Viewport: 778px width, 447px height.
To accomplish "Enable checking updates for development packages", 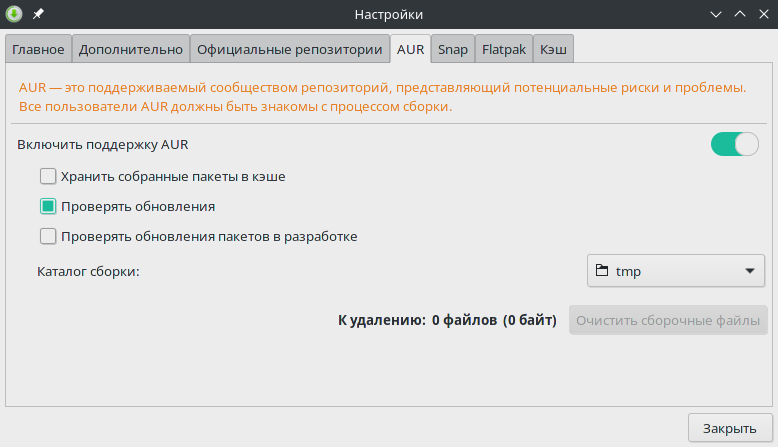I will pos(48,236).
